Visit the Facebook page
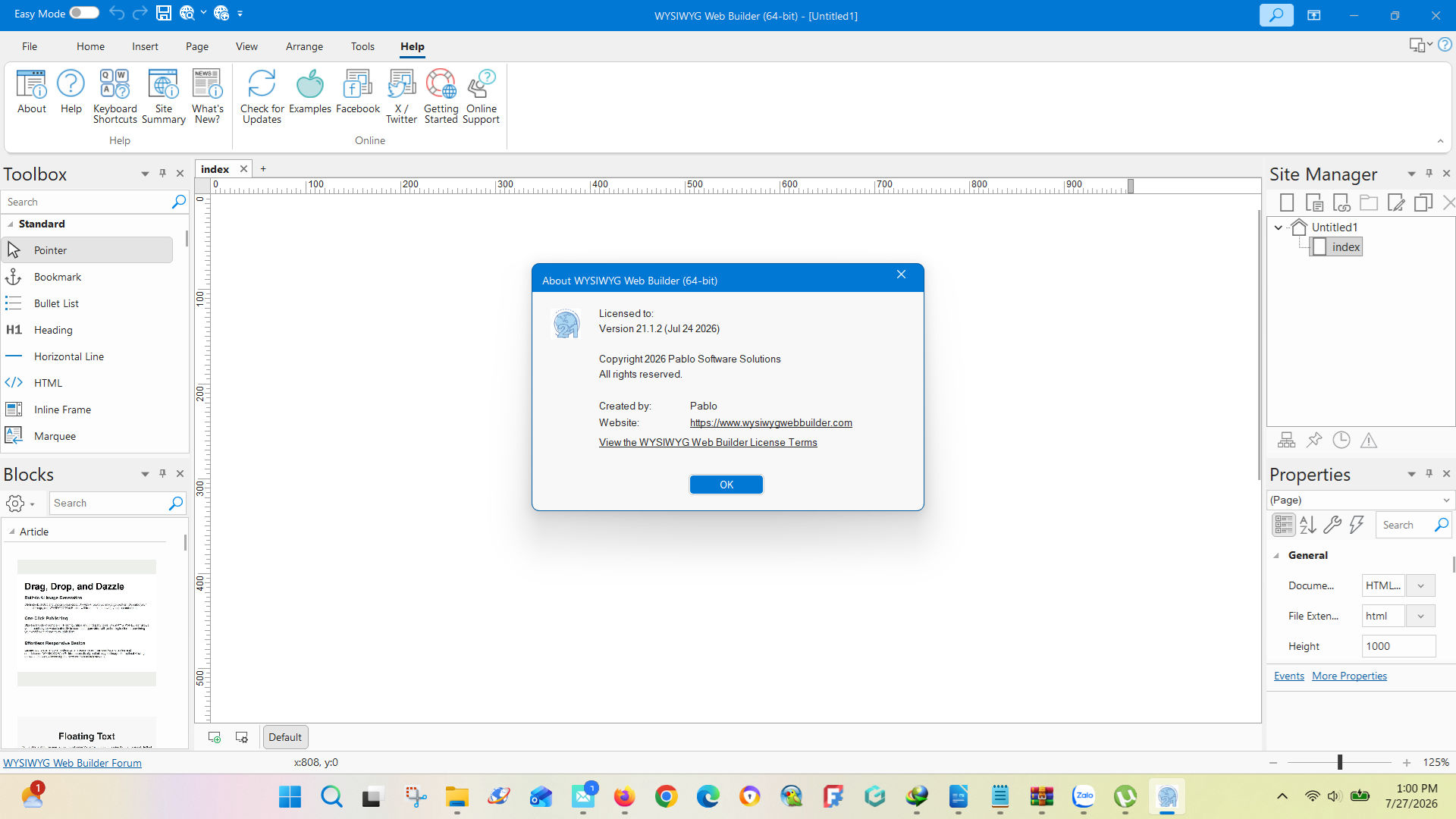The width and height of the screenshot is (1456, 819). coord(358,93)
